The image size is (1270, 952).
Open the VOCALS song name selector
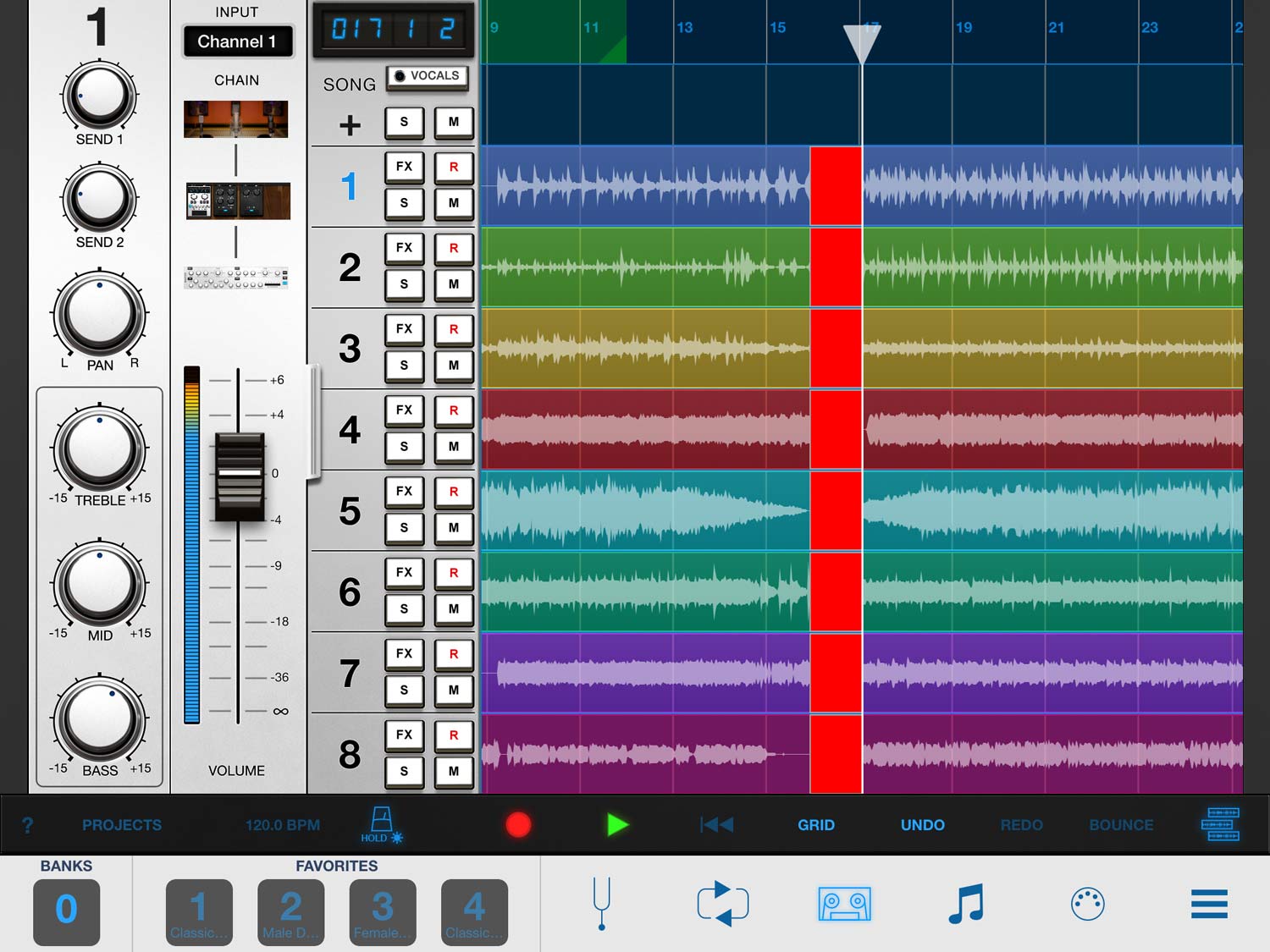(x=428, y=76)
